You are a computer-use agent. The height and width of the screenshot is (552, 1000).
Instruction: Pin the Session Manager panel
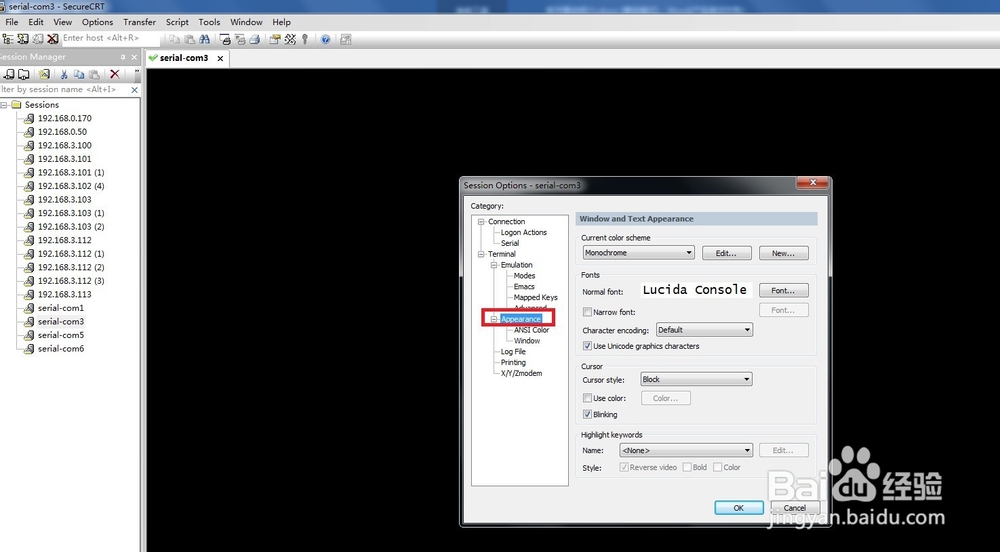point(123,57)
